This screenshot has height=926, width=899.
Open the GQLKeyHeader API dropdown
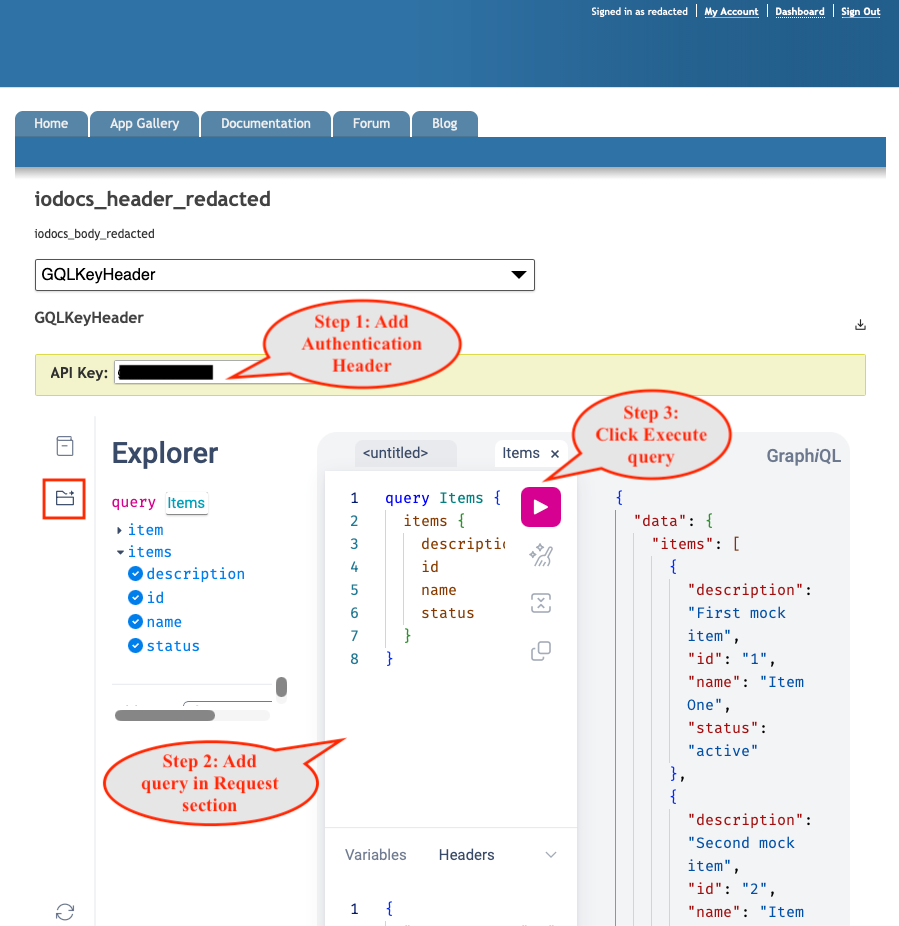(285, 275)
